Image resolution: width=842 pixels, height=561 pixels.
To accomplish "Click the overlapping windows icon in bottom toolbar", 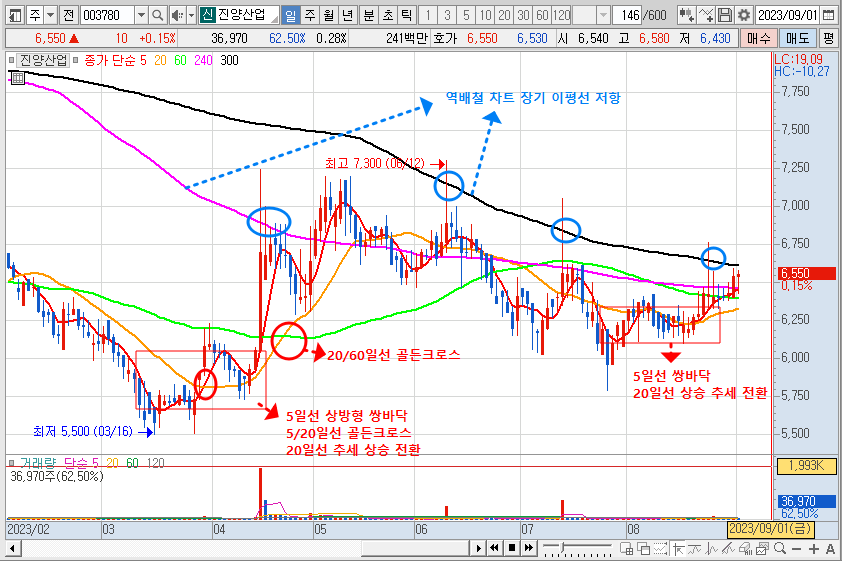I will [643, 548].
